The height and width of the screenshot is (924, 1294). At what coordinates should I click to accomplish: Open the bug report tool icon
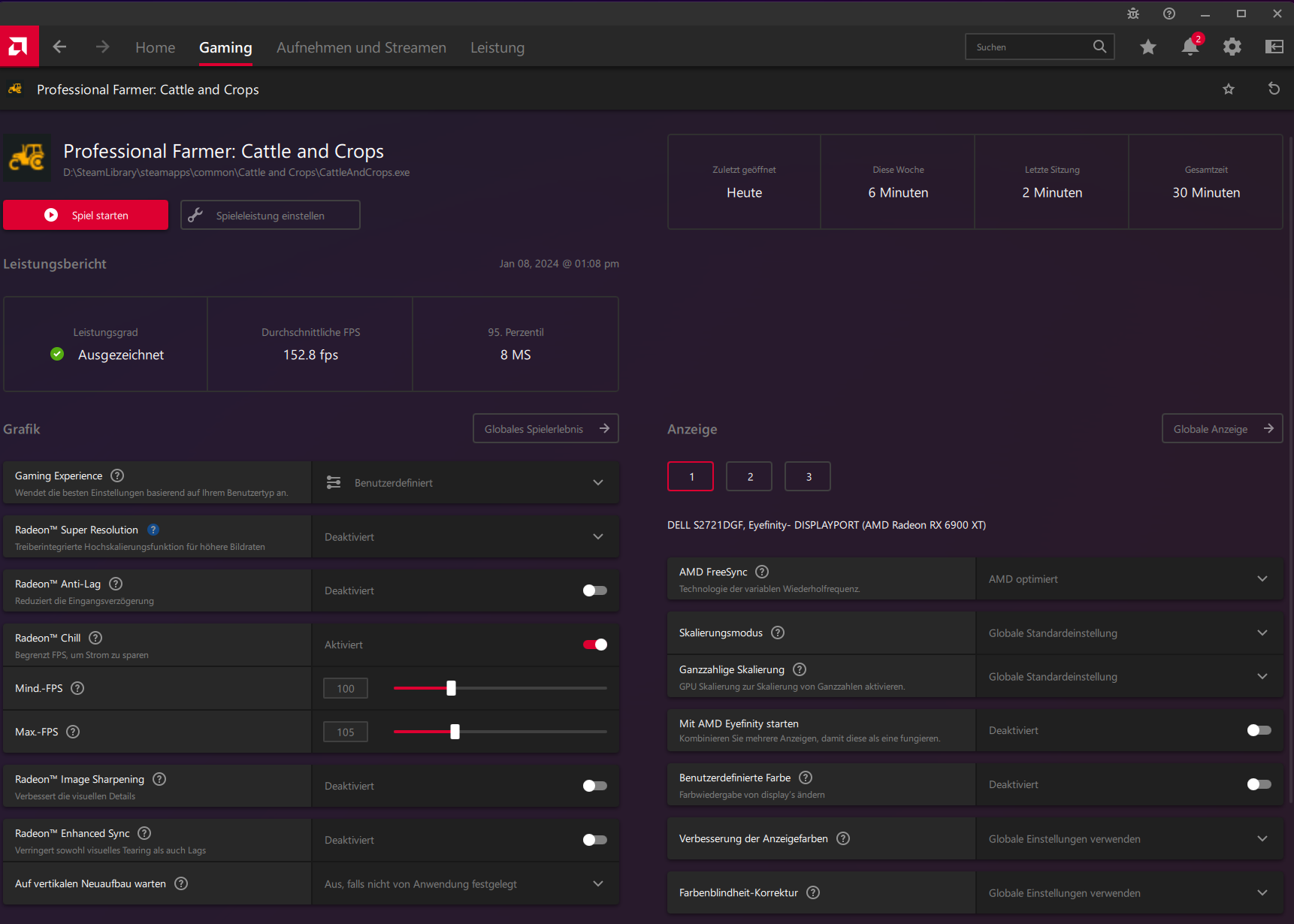1133,14
